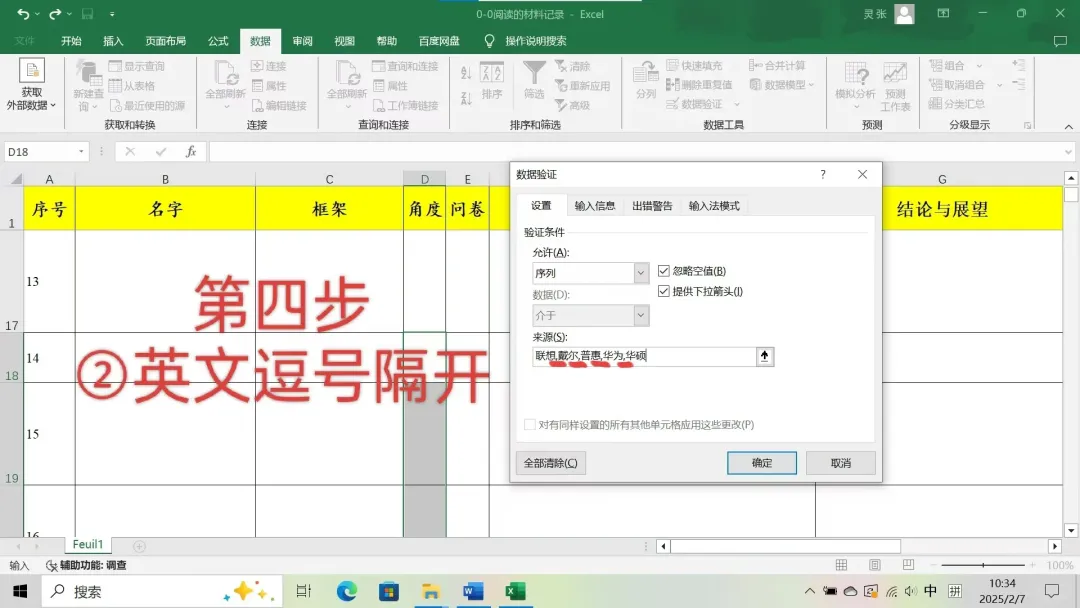Viewport: 1080px width, 608px height.
Task: Open the 开始 (Home) ribbon tab
Action: coord(71,41)
